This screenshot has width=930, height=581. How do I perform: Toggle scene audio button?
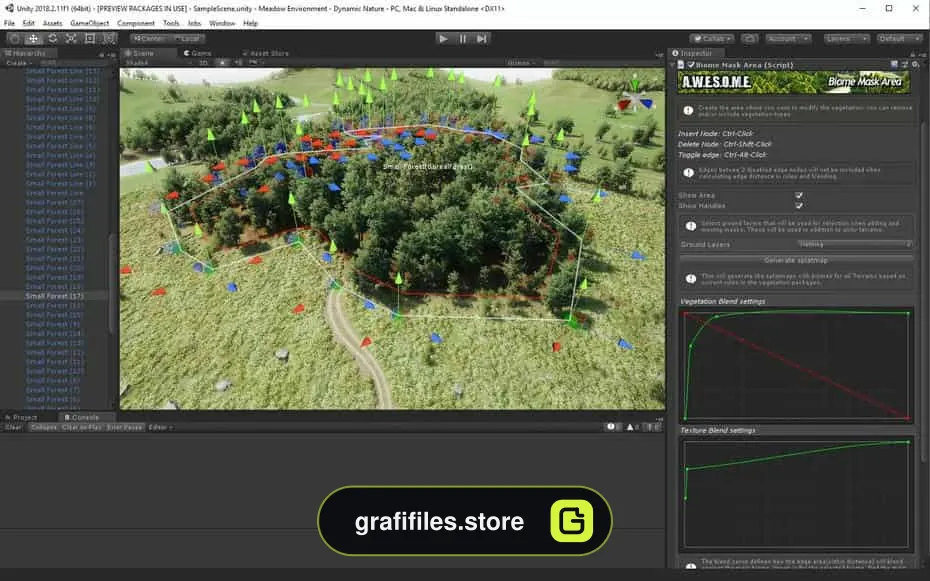click(238, 62)
